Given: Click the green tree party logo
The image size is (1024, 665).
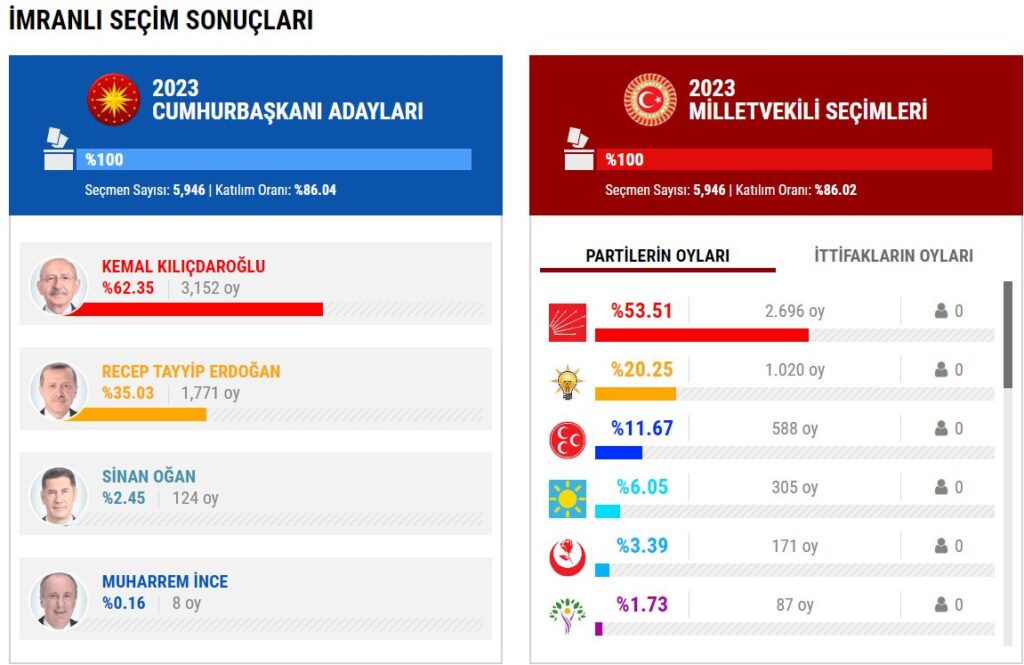Looking at the screenshot, I should pyautogui.click(x=567, y=616).
